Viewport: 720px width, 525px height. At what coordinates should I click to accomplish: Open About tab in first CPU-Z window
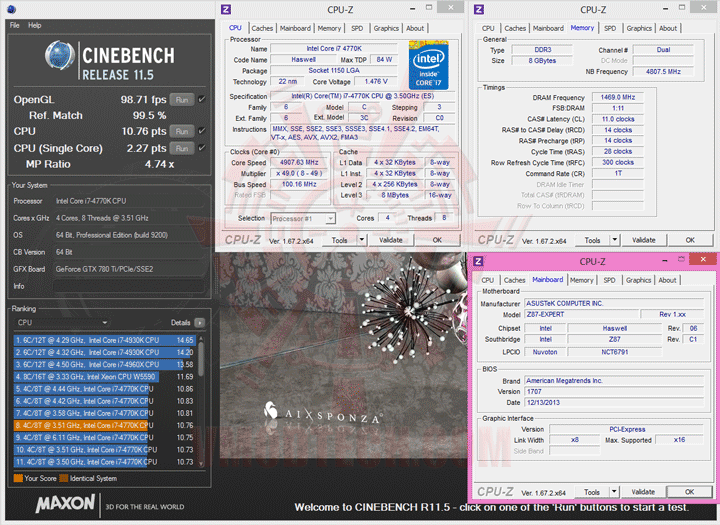[x=415, y=28]
